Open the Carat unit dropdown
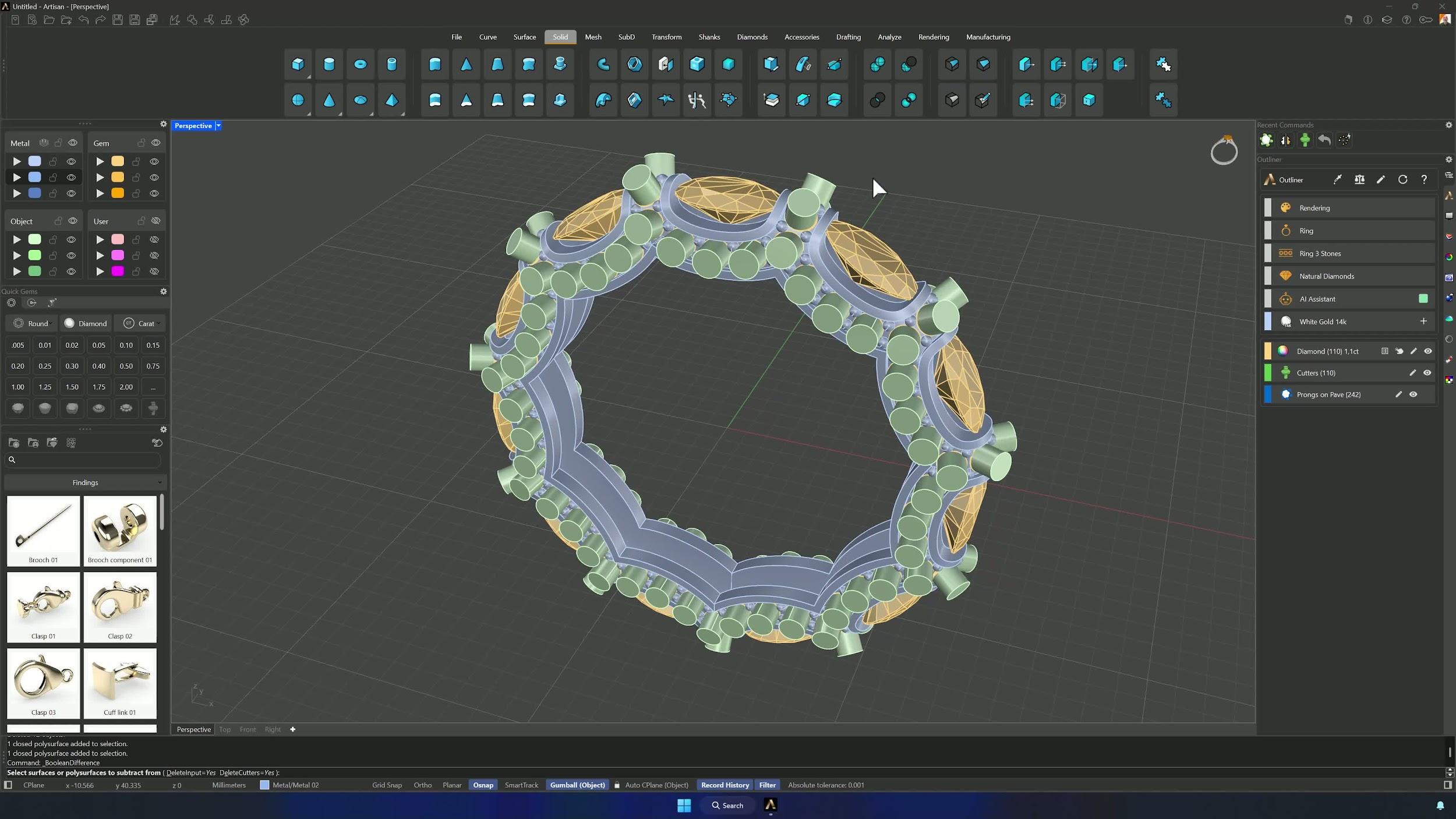The height and width of the screenshot is (819, 1456). click(140, 323)
